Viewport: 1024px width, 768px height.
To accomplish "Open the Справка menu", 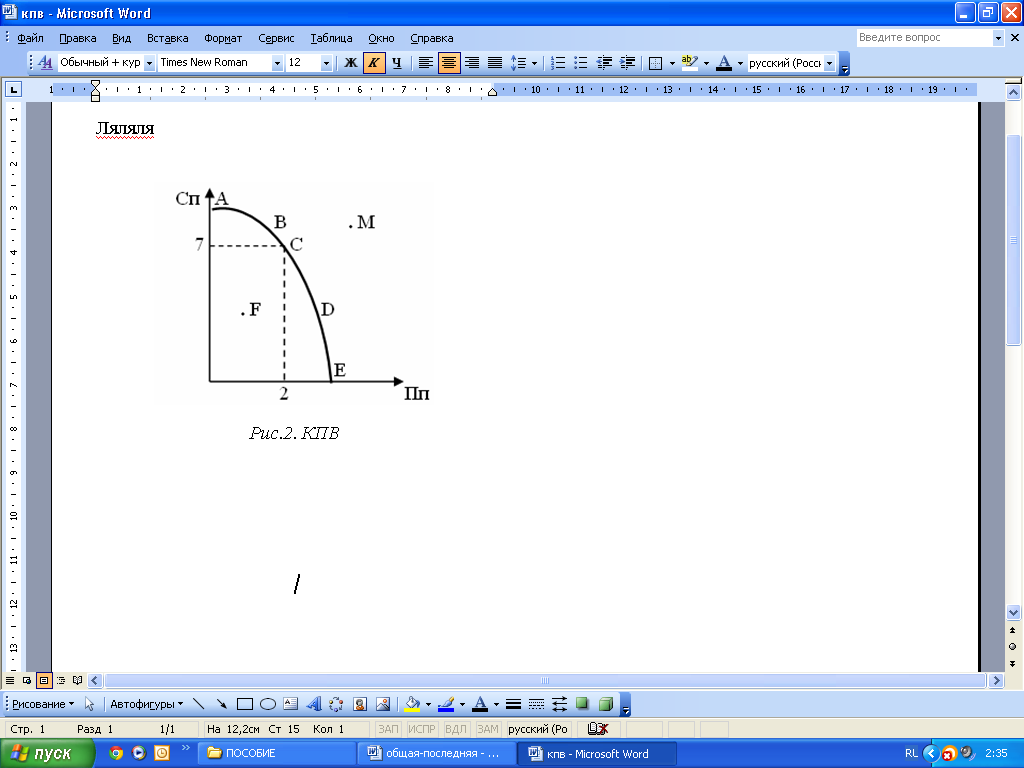I will point(432,38).
